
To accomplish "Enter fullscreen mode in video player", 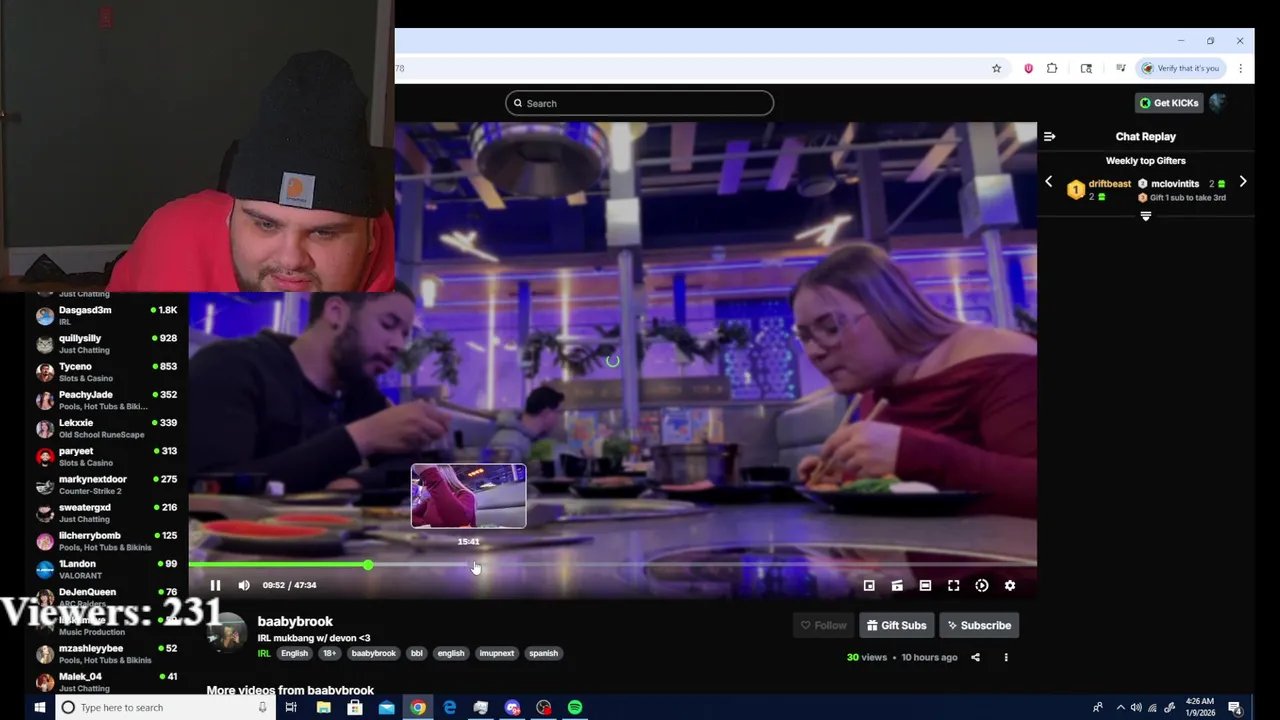I will 954,585.
